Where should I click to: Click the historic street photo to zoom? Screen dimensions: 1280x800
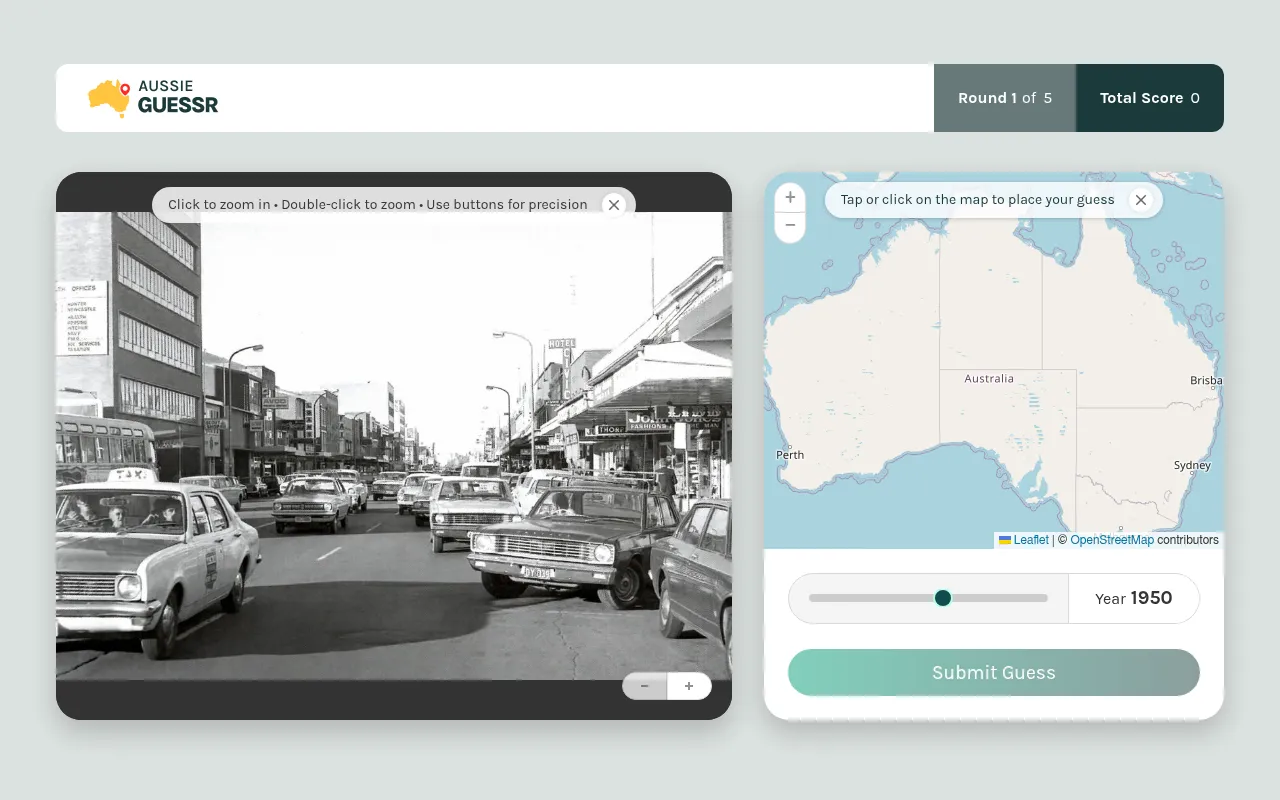coord(394,446)
